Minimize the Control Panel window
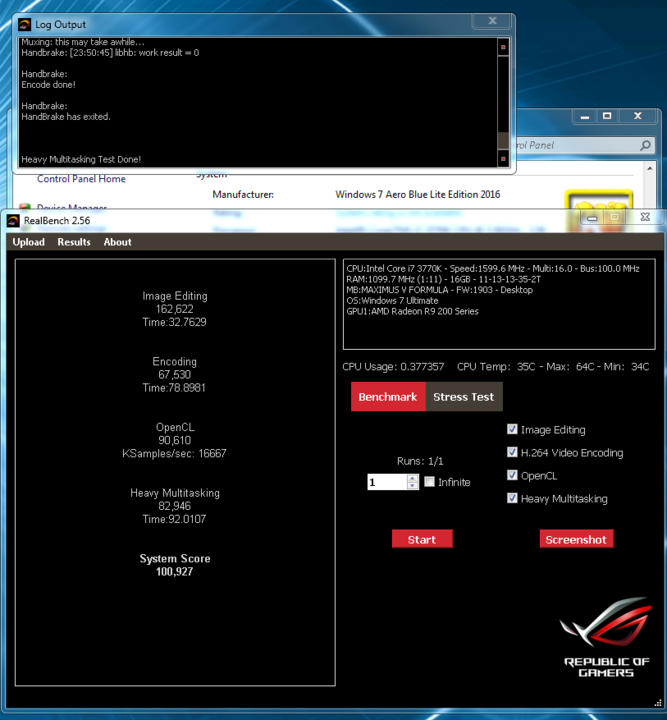Viewport: 667px width, 720px height. point(585,116)
